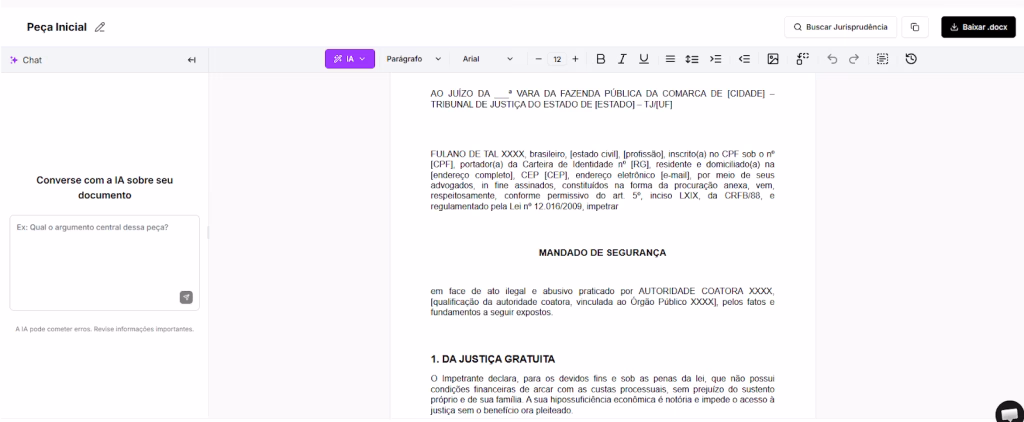Click the Peça Inicial document title
Image resolution: width=1024 pixels, height=422 pixels.
click(57, 27)
